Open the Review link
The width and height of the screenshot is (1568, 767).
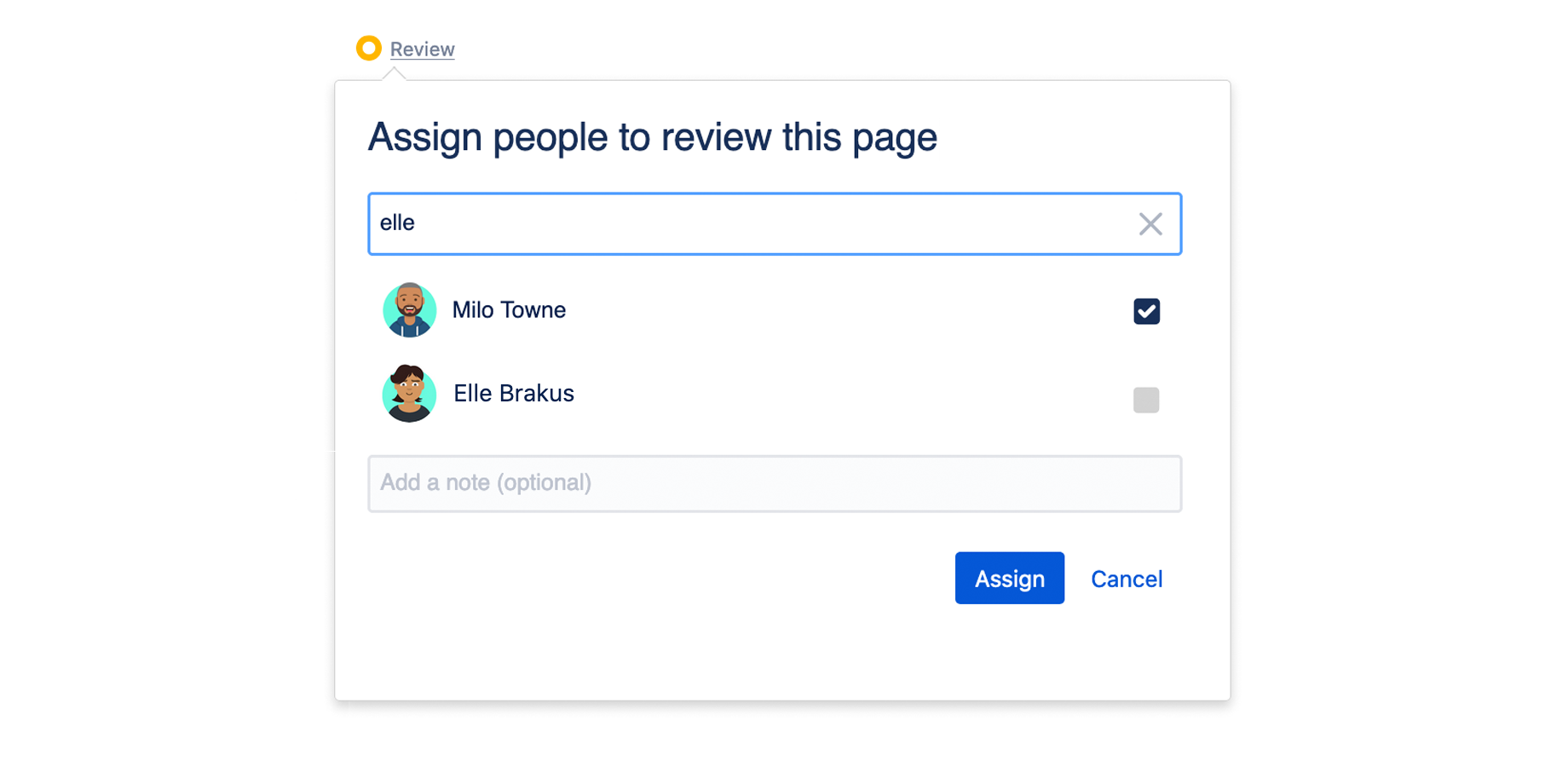tap(422, 49)
